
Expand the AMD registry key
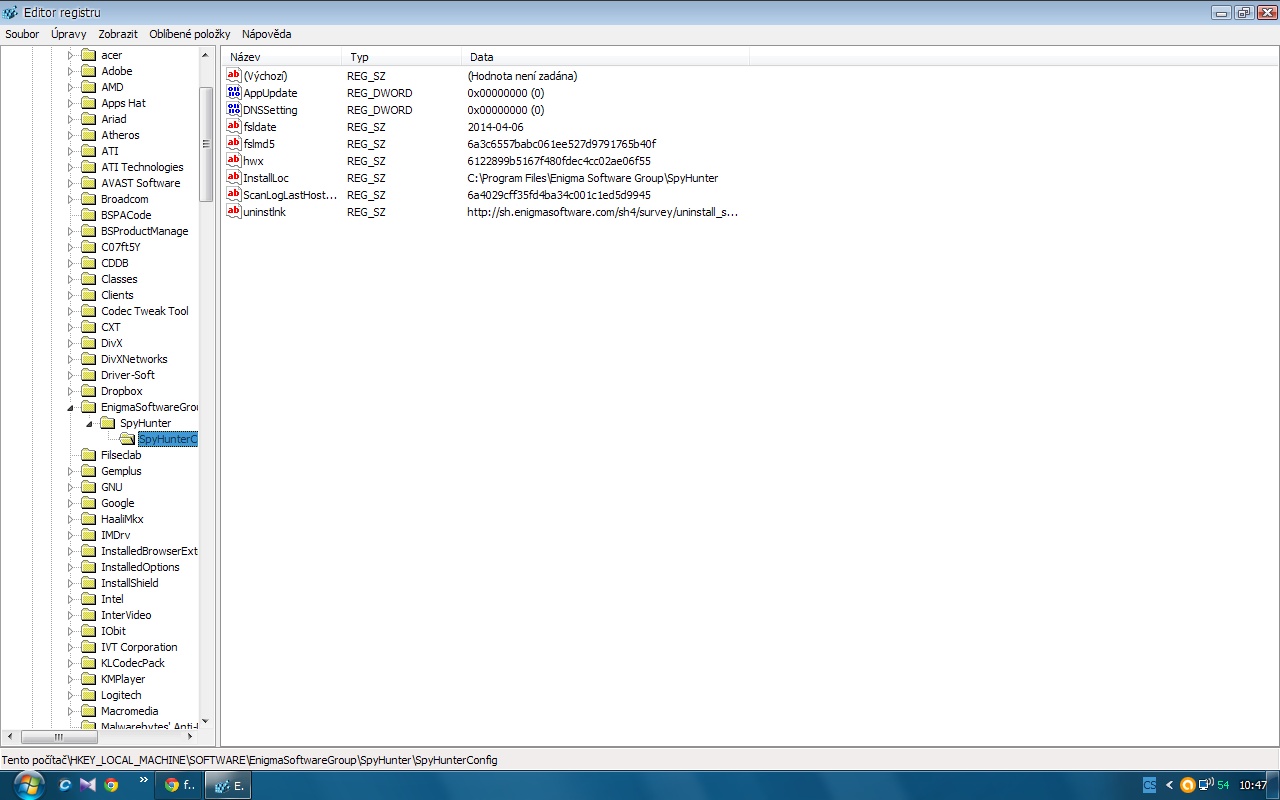click(x=71, y=87)
